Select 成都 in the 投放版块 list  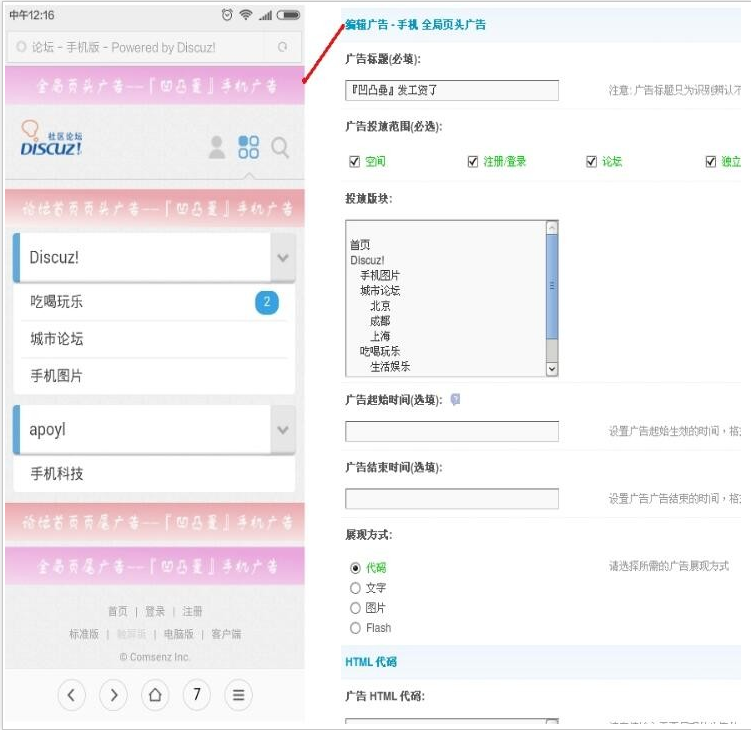(x=380, y=321)
